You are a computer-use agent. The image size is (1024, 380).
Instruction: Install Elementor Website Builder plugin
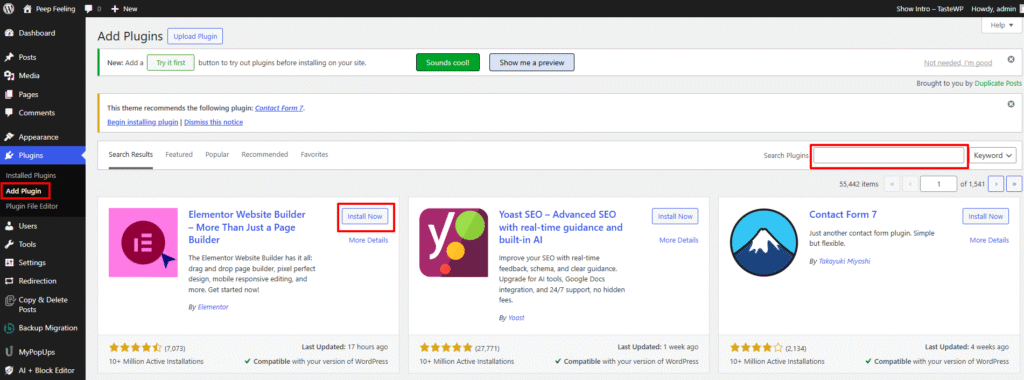365,216
